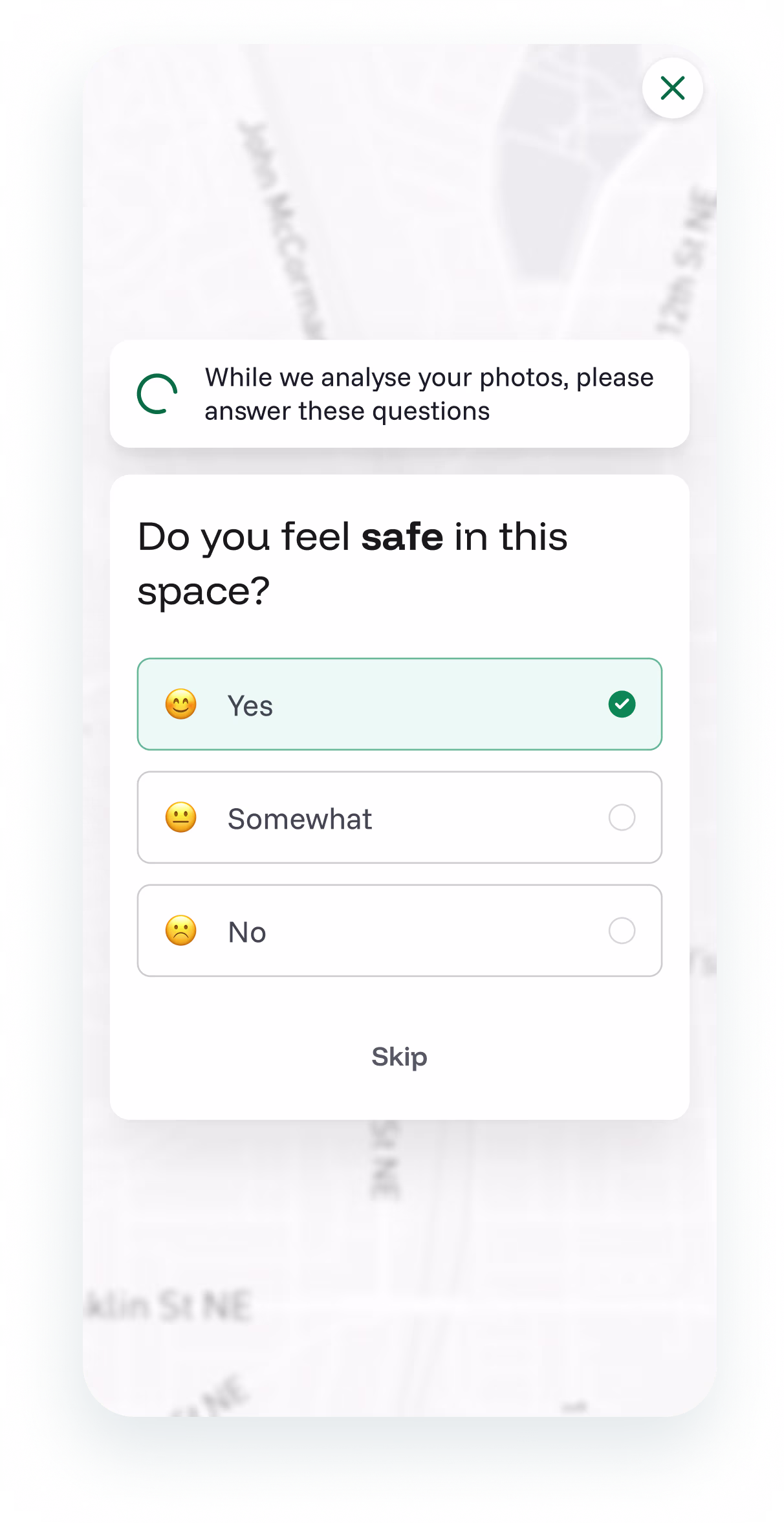Select the Somewhat radio circle
This screenshot has height=1523, width=784.
click(x=622, y=818)
